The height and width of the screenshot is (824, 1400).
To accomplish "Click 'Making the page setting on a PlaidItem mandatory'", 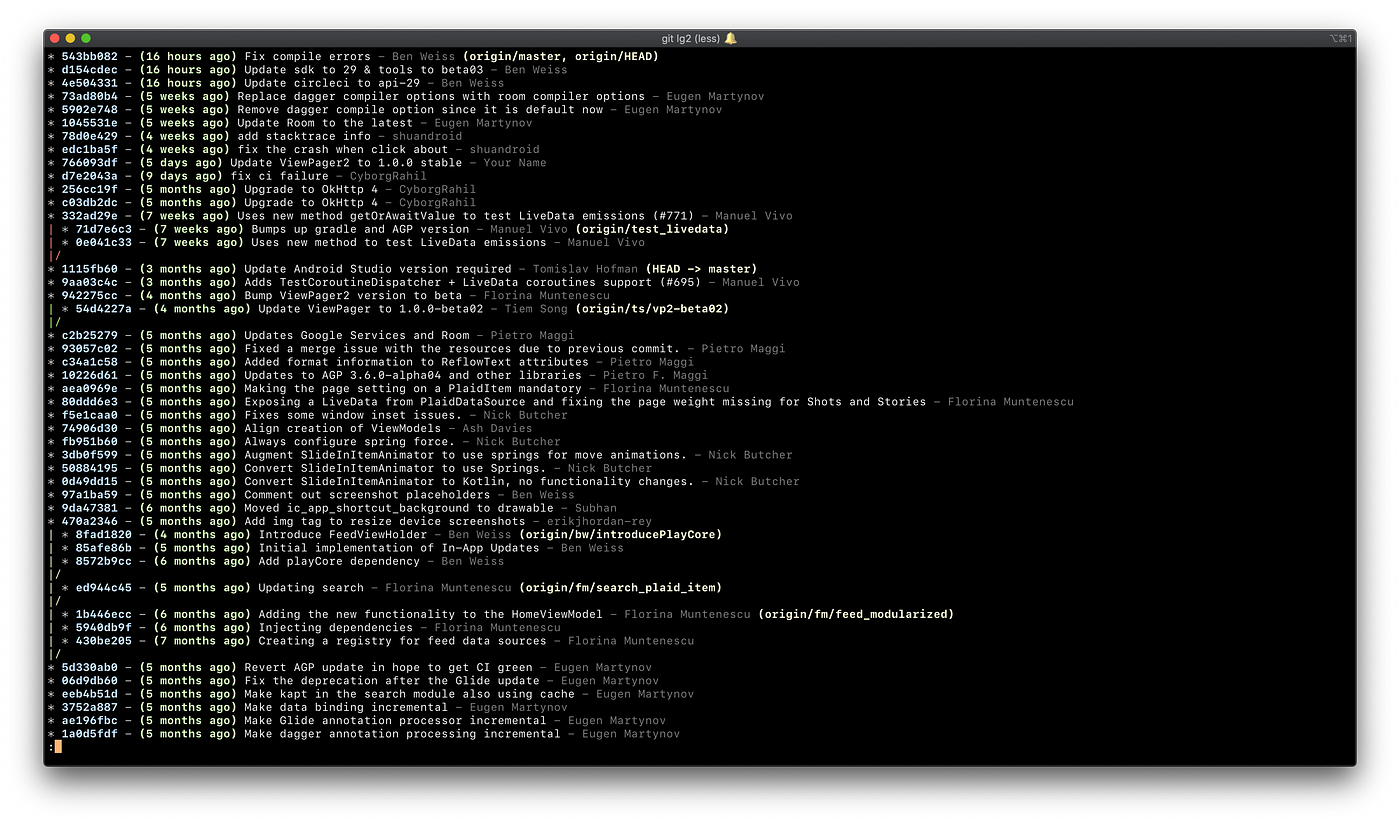I will pos(413,388).
